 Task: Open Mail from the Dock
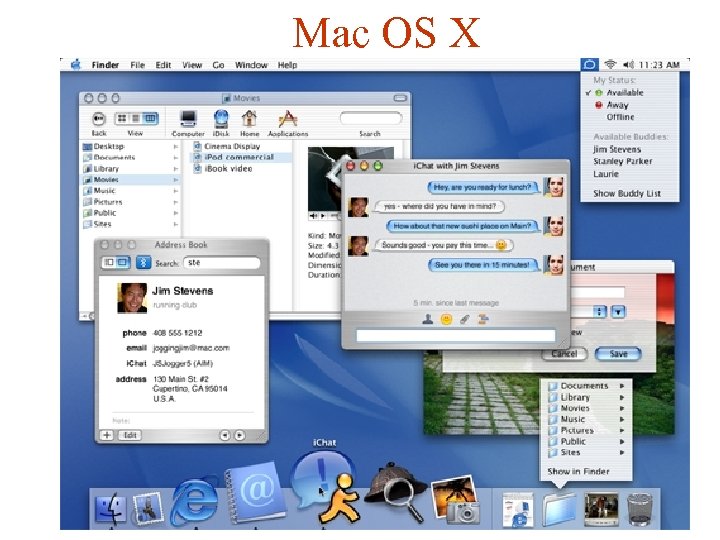coord(148,510)
